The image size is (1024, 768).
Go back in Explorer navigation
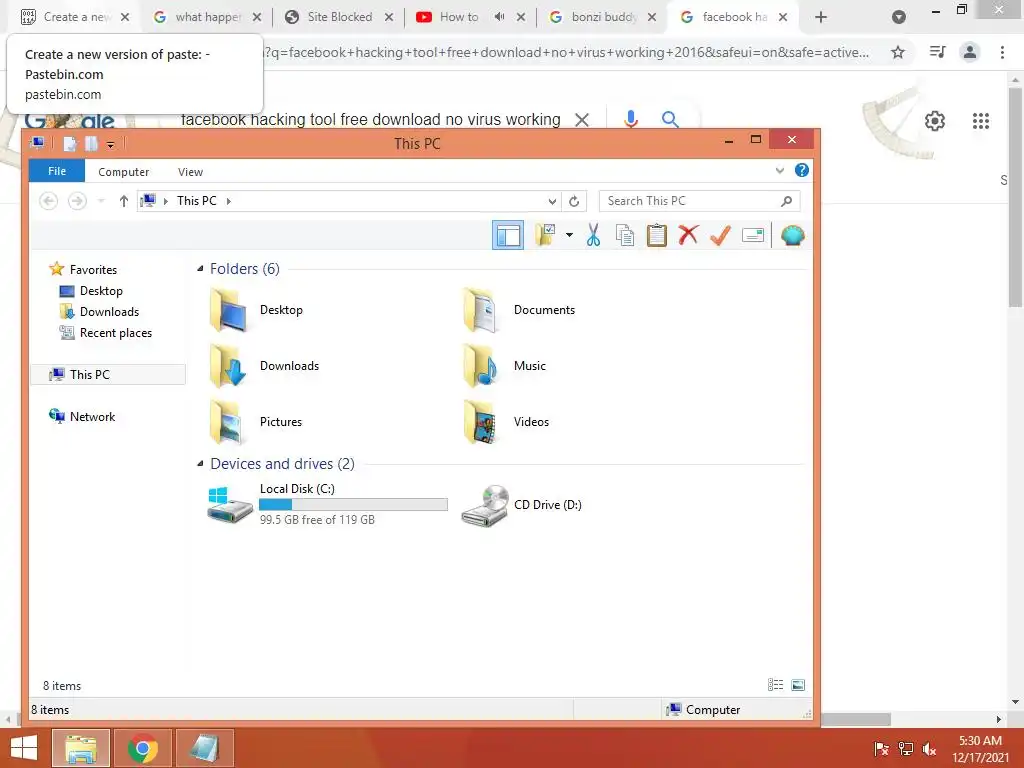pos(48,200)
